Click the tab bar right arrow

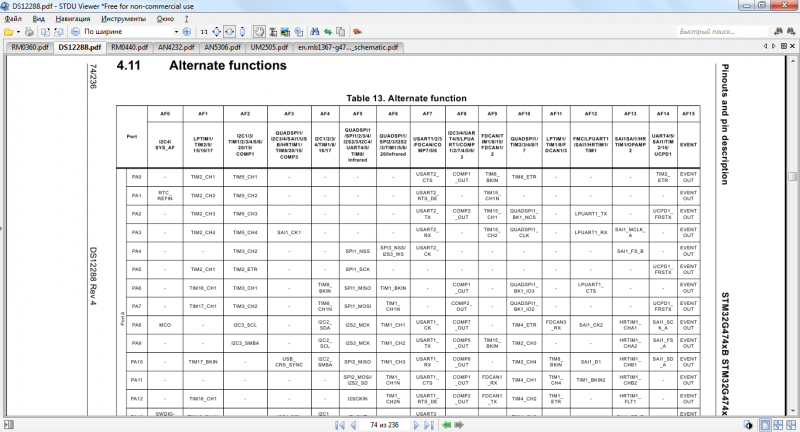(x=773, y=46)
